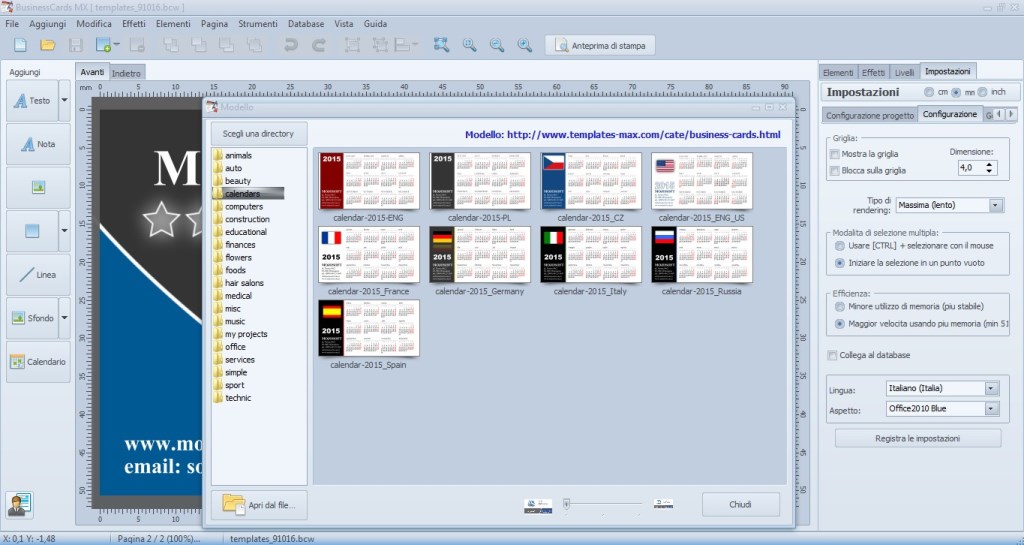This screenshot has width=1024, height=545.
Task: Click the large thumbnails icon beside slider
Action: [537, 505]
